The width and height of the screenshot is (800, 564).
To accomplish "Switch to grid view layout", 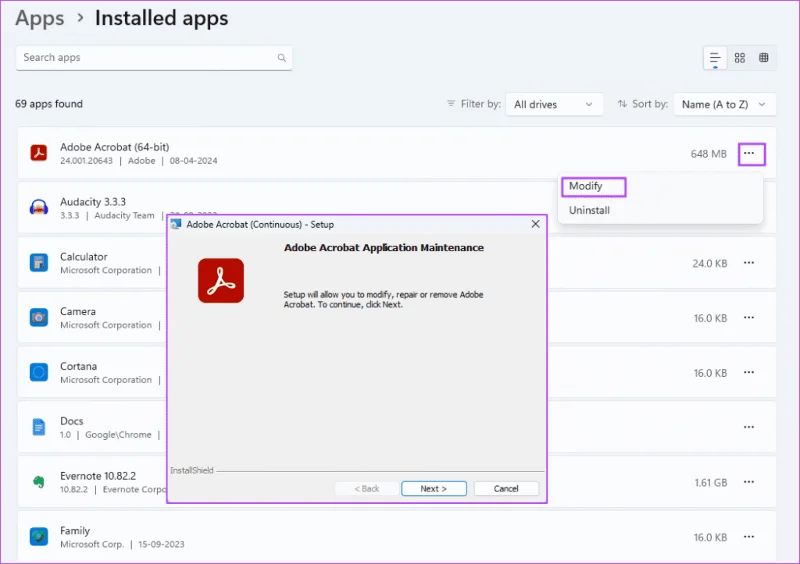I will click(x=740, y=58).
